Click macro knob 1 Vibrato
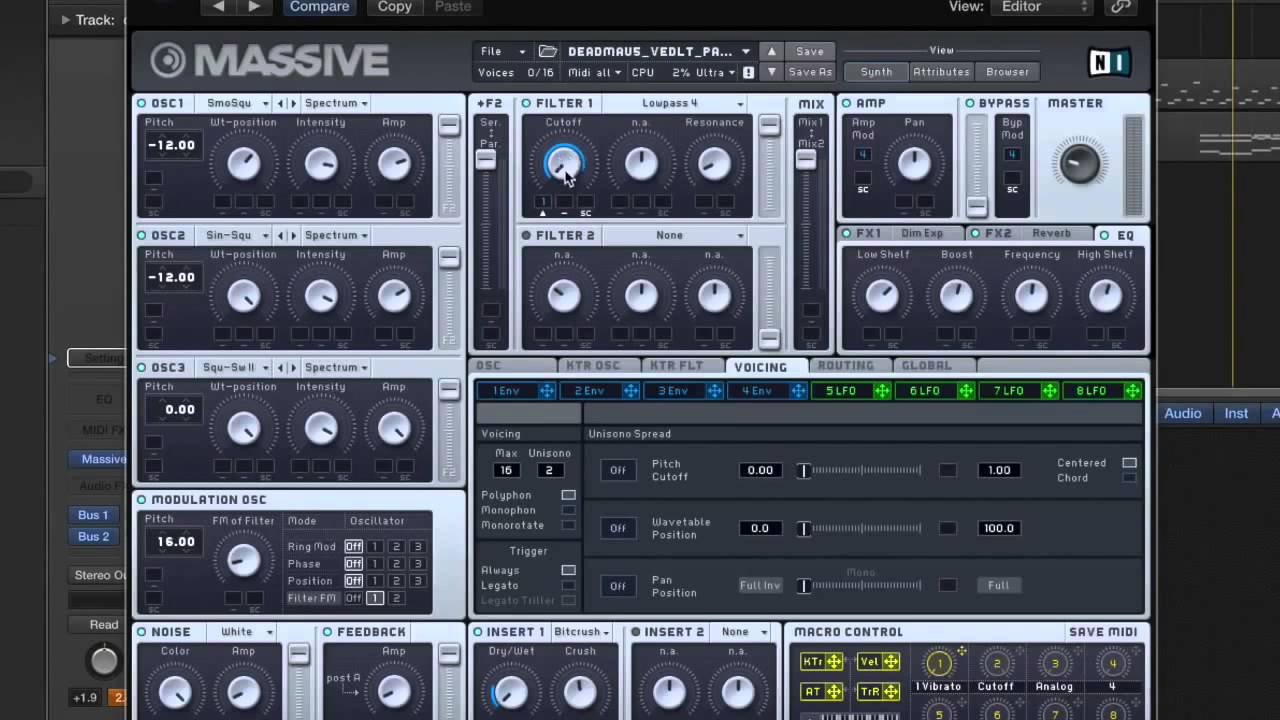Viewport: 1280px width, 720px height. click(x=938, y=663)
